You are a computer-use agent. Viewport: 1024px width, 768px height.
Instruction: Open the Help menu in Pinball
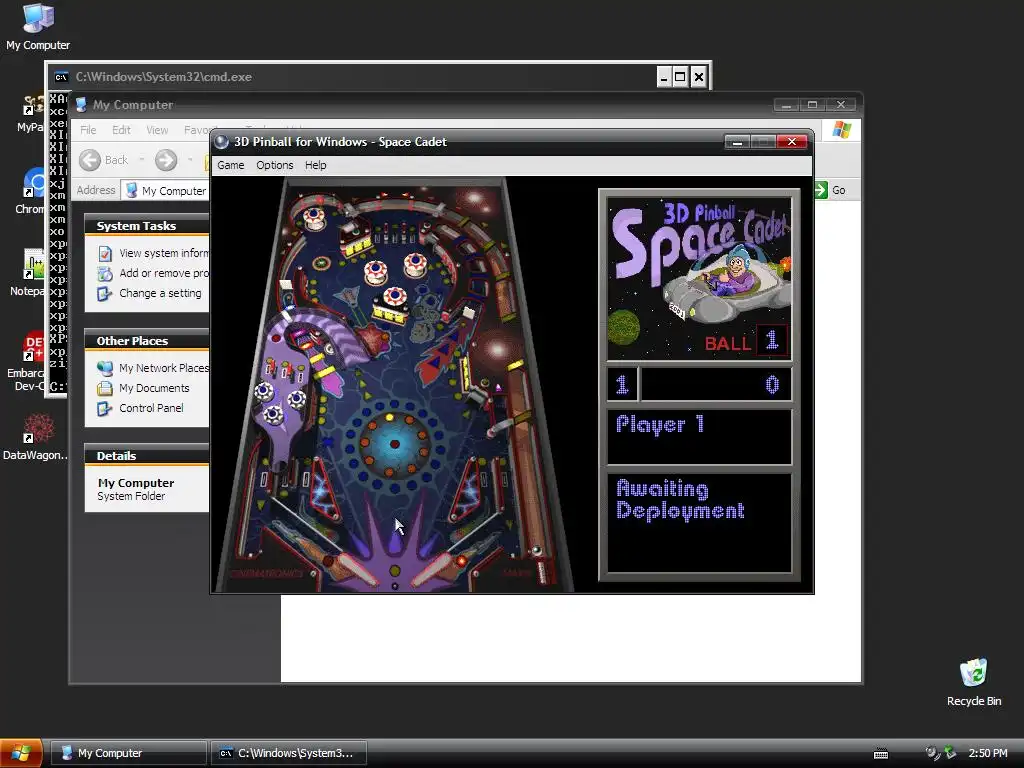point(315,165)
